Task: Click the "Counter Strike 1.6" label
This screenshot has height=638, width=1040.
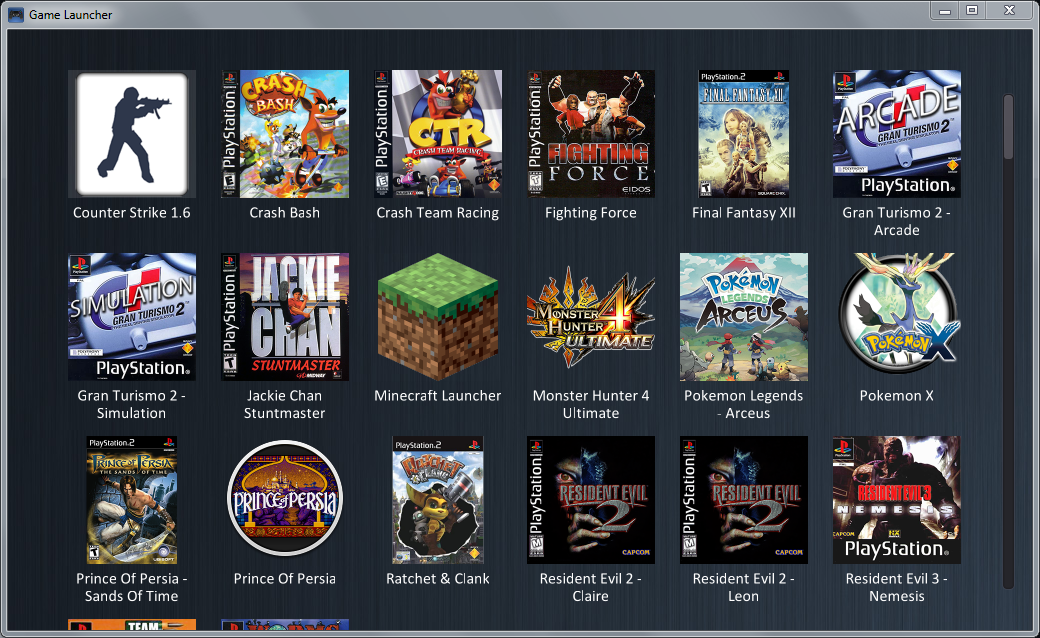Action: pos(131,213)
